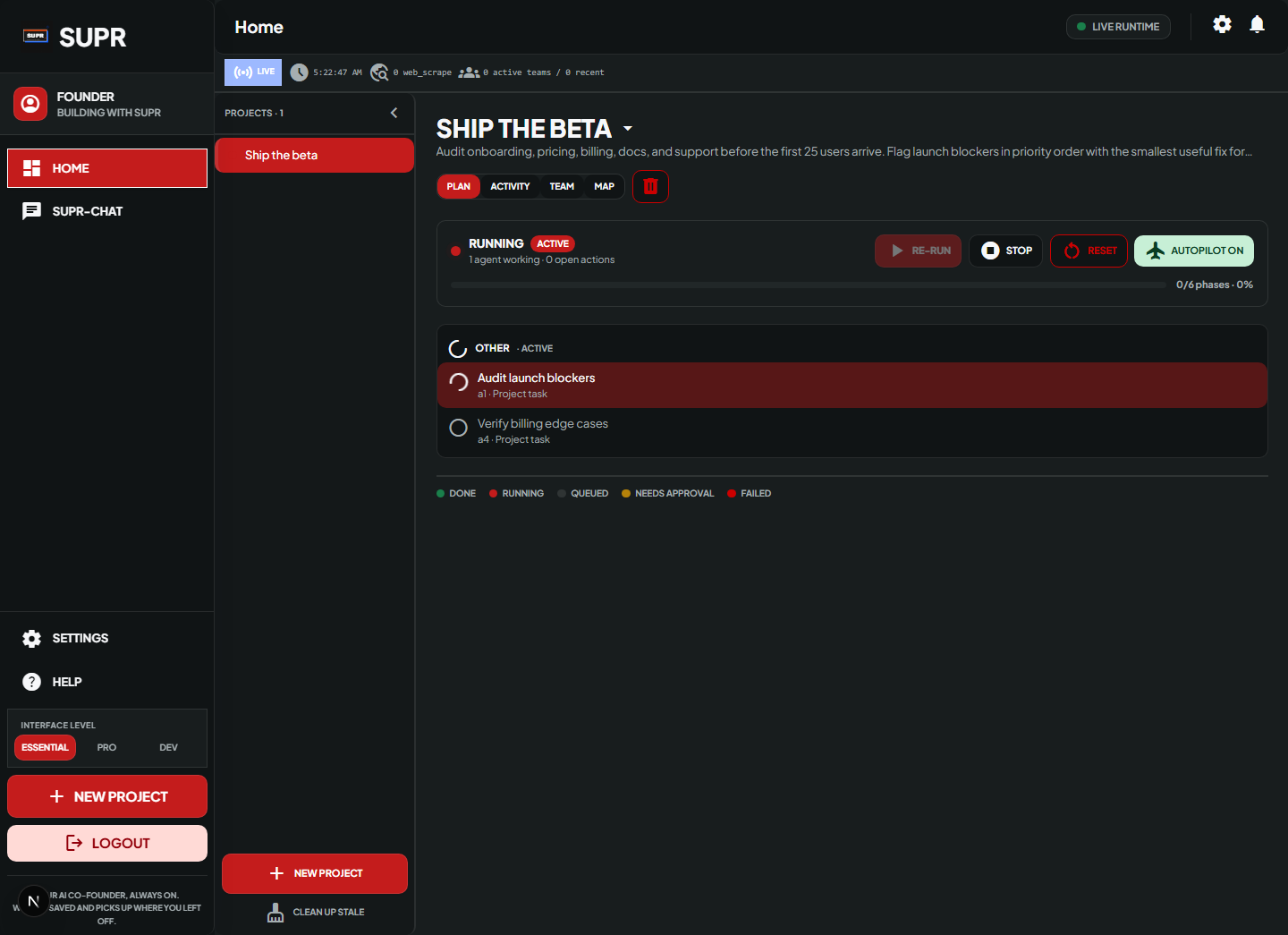
Task: Click the OTHER phase spinner icon
Action: 458,349
